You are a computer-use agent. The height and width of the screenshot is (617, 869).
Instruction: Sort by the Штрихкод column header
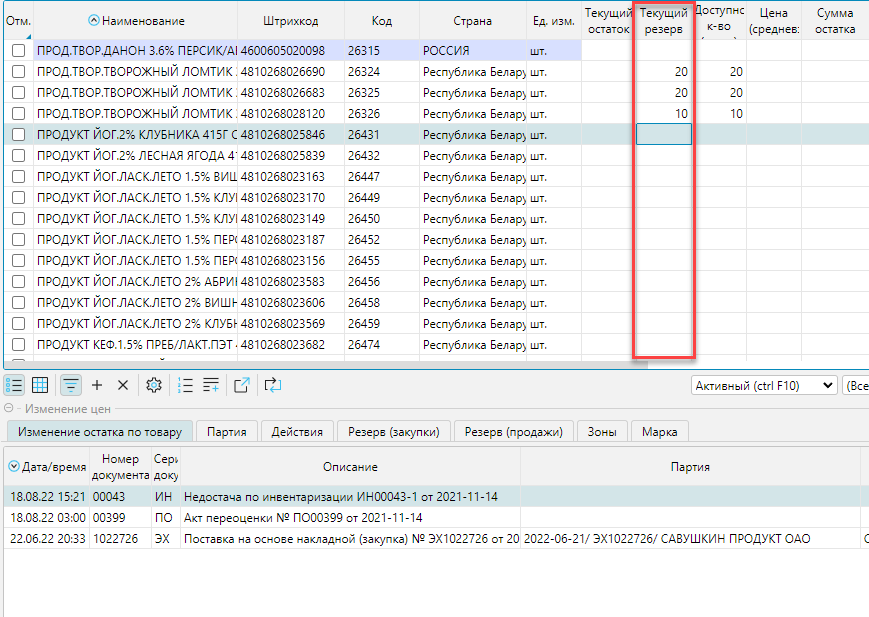pos(290,21)
